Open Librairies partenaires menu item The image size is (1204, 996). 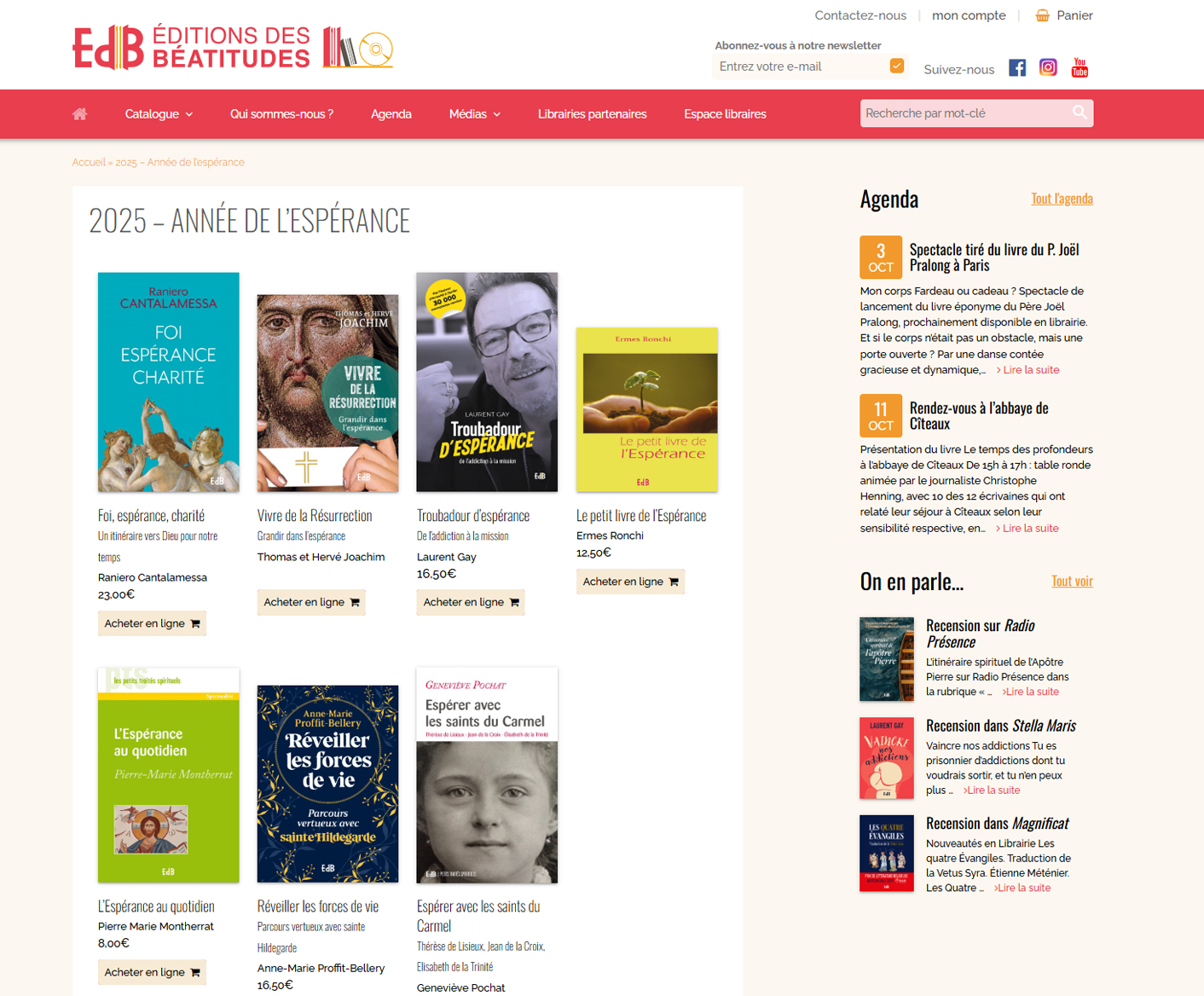[x=592, y=114]
